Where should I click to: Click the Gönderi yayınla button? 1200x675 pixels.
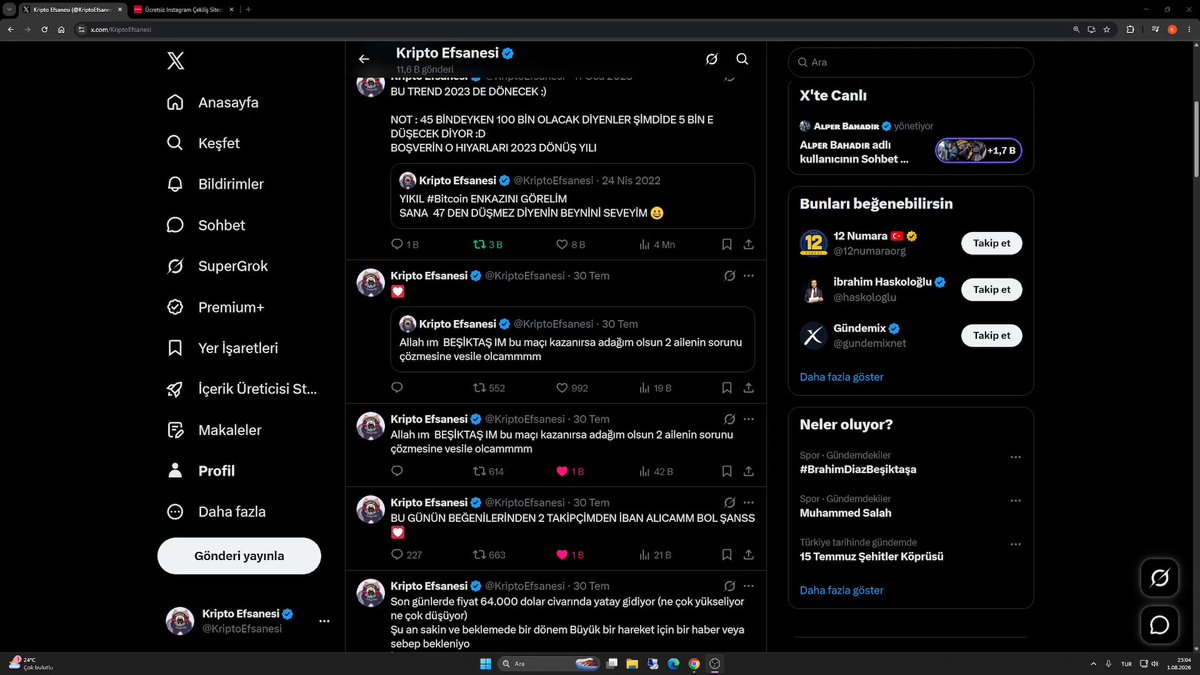[239, 556]
